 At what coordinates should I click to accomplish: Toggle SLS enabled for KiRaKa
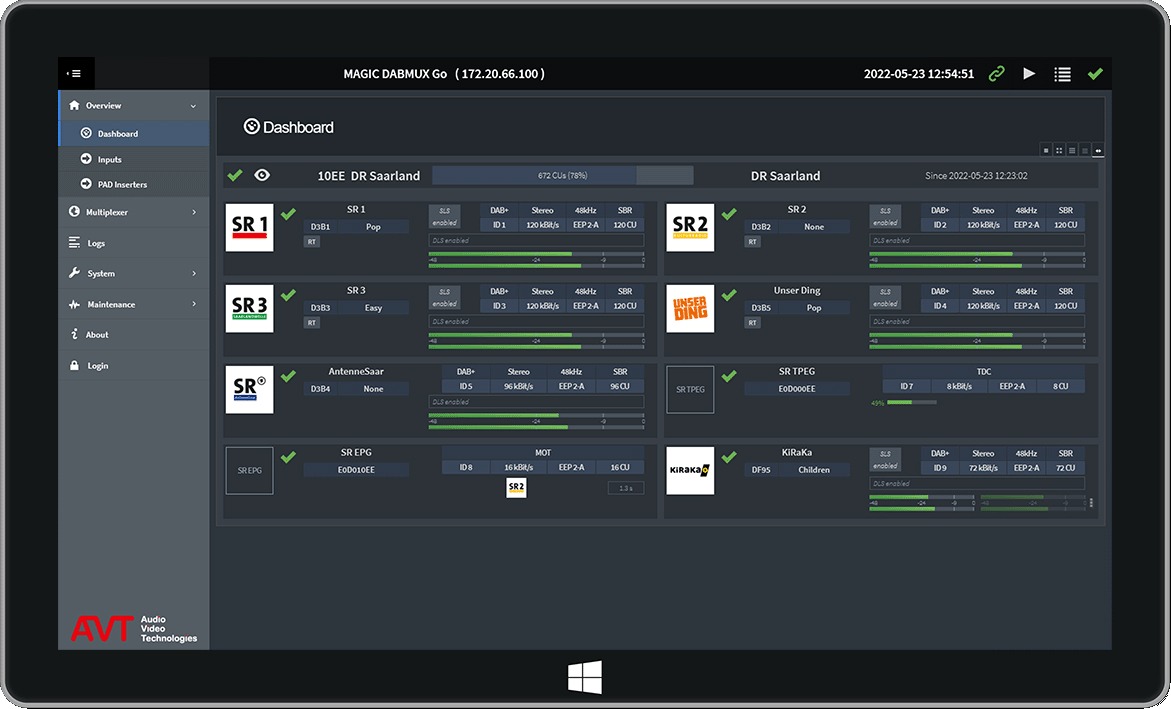[x=885, y=460]
